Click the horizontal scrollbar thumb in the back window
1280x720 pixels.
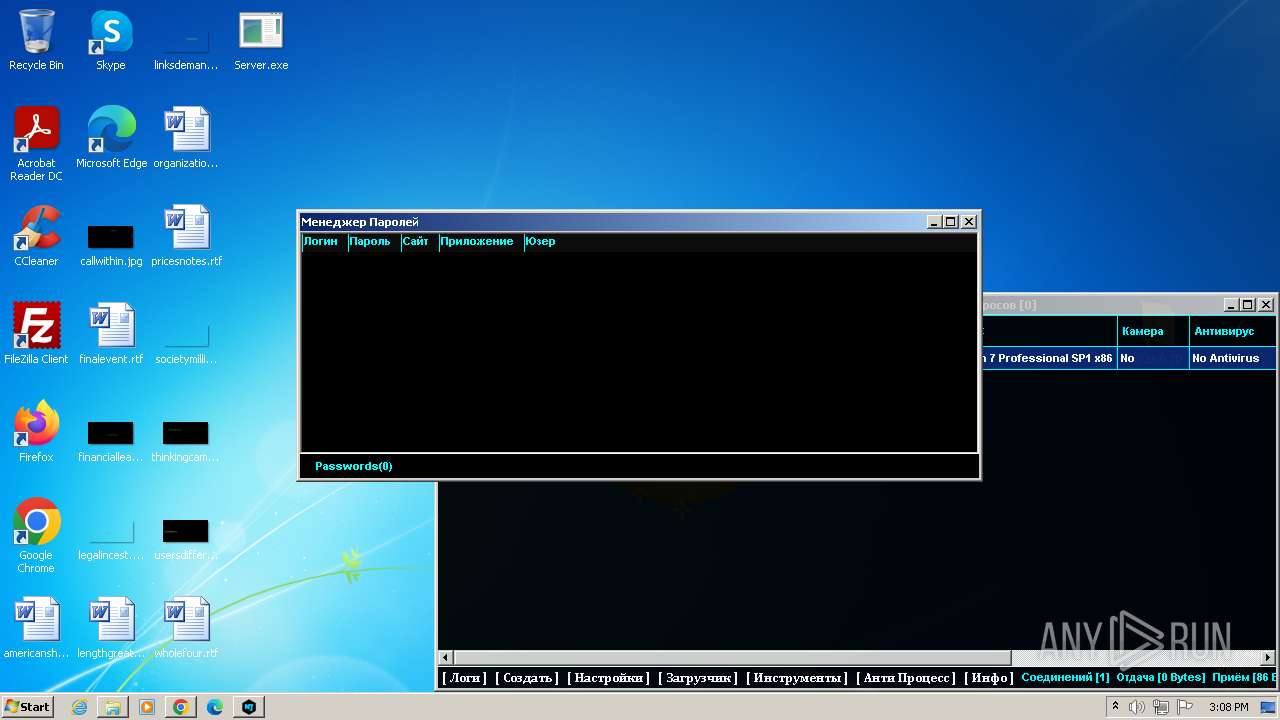coord(733,657)
